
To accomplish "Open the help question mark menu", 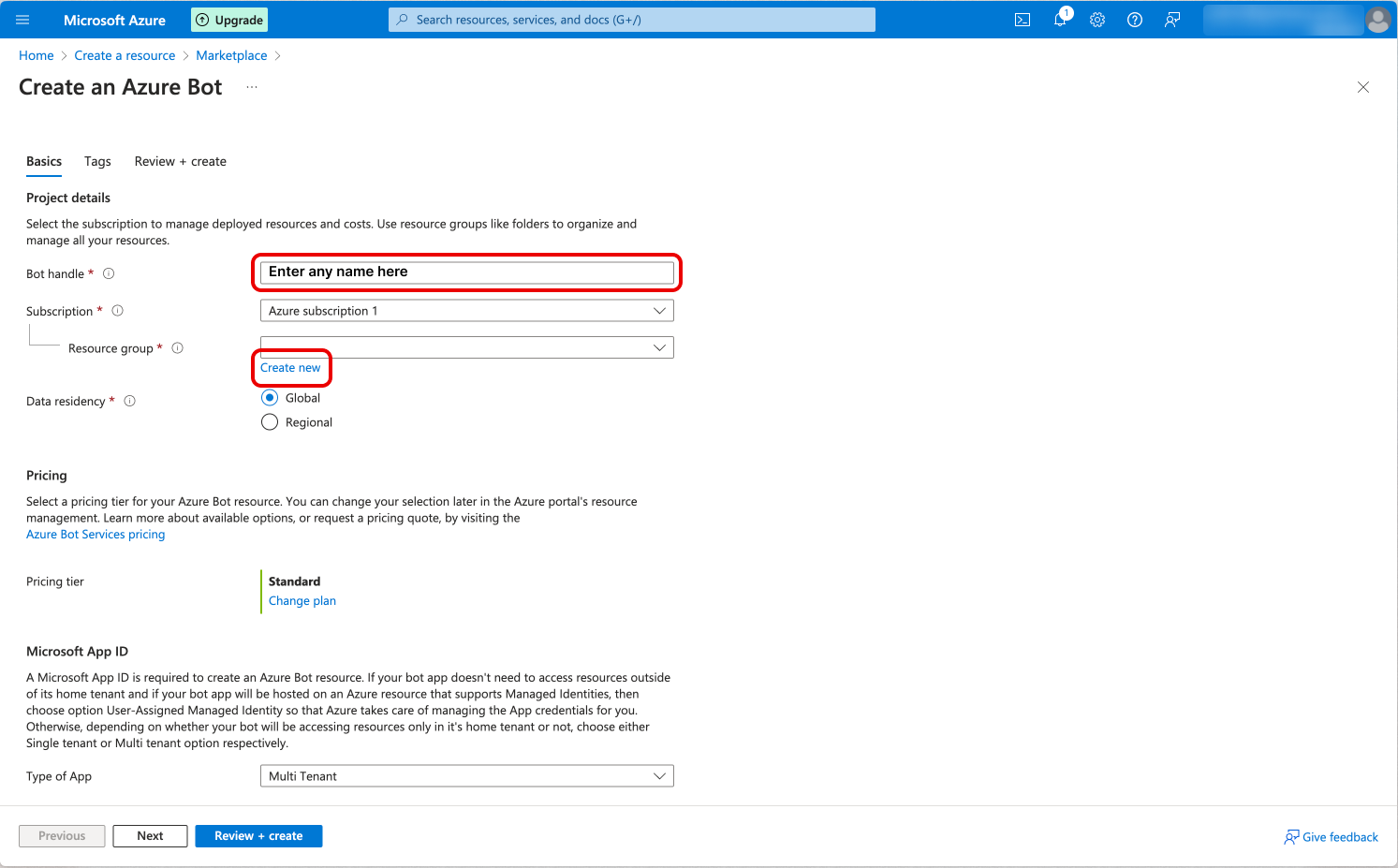I will coord(1135,20).
